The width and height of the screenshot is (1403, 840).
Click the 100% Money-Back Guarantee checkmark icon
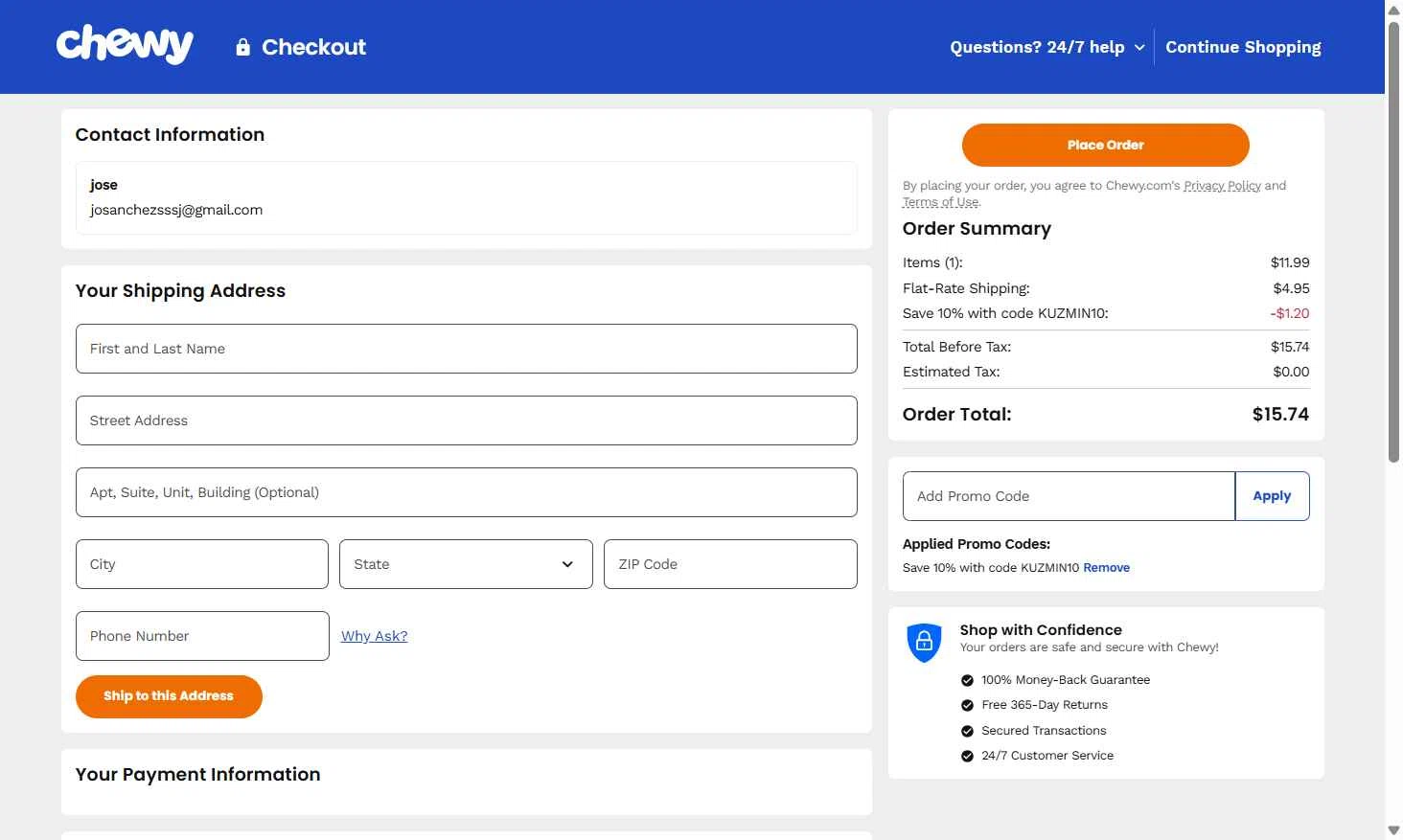coord(967,680)
